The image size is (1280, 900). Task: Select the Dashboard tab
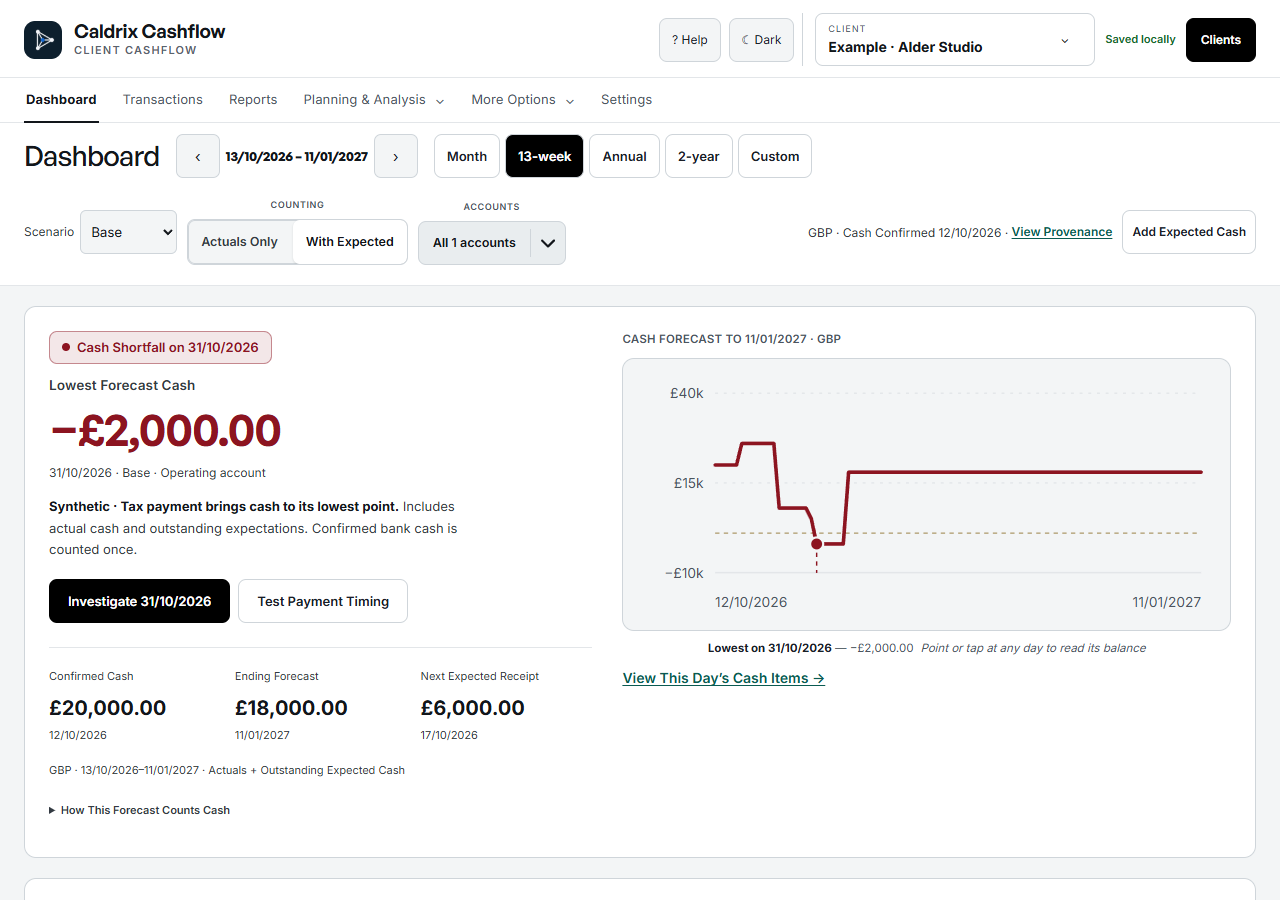click(x=61, y=100)
